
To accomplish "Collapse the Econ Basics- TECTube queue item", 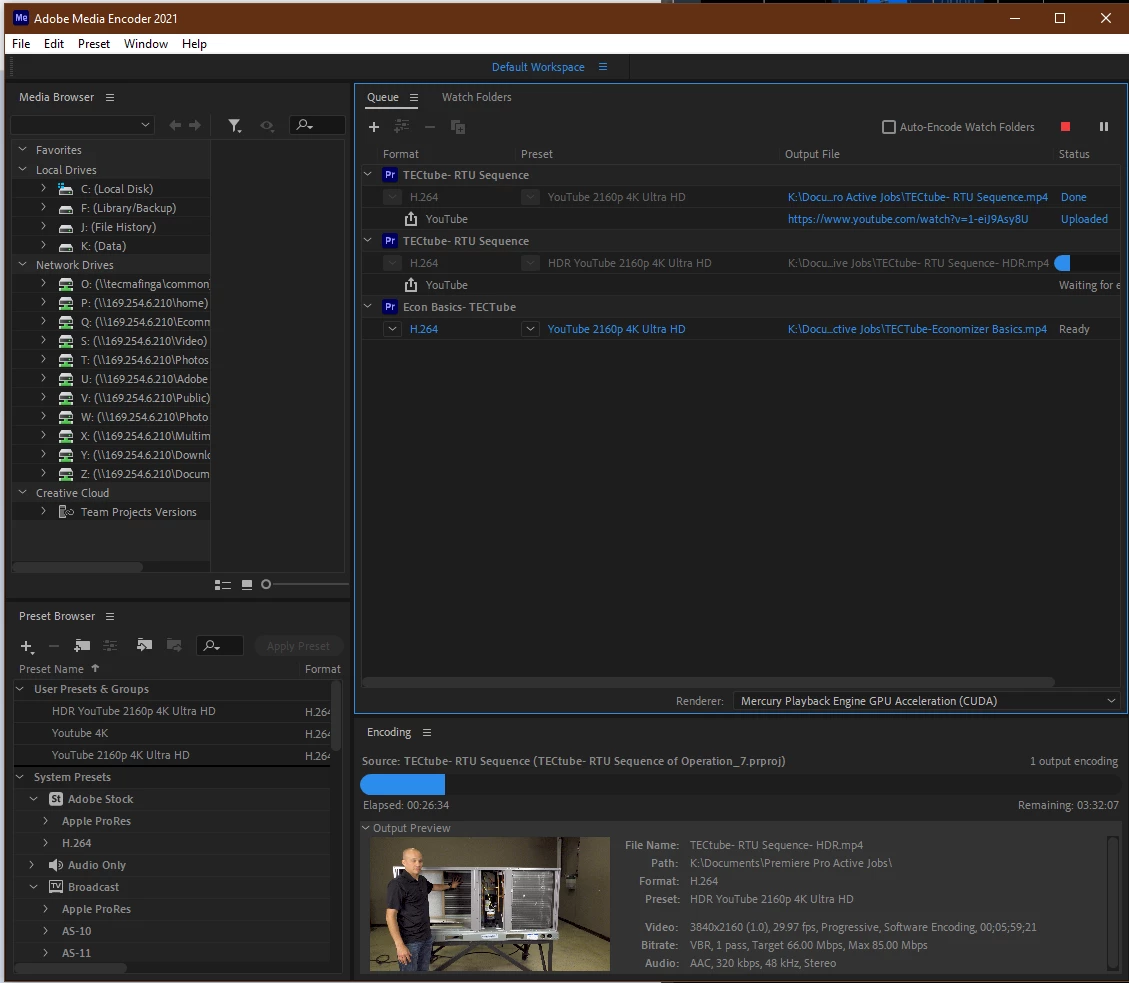I will [x=368, y=306].
